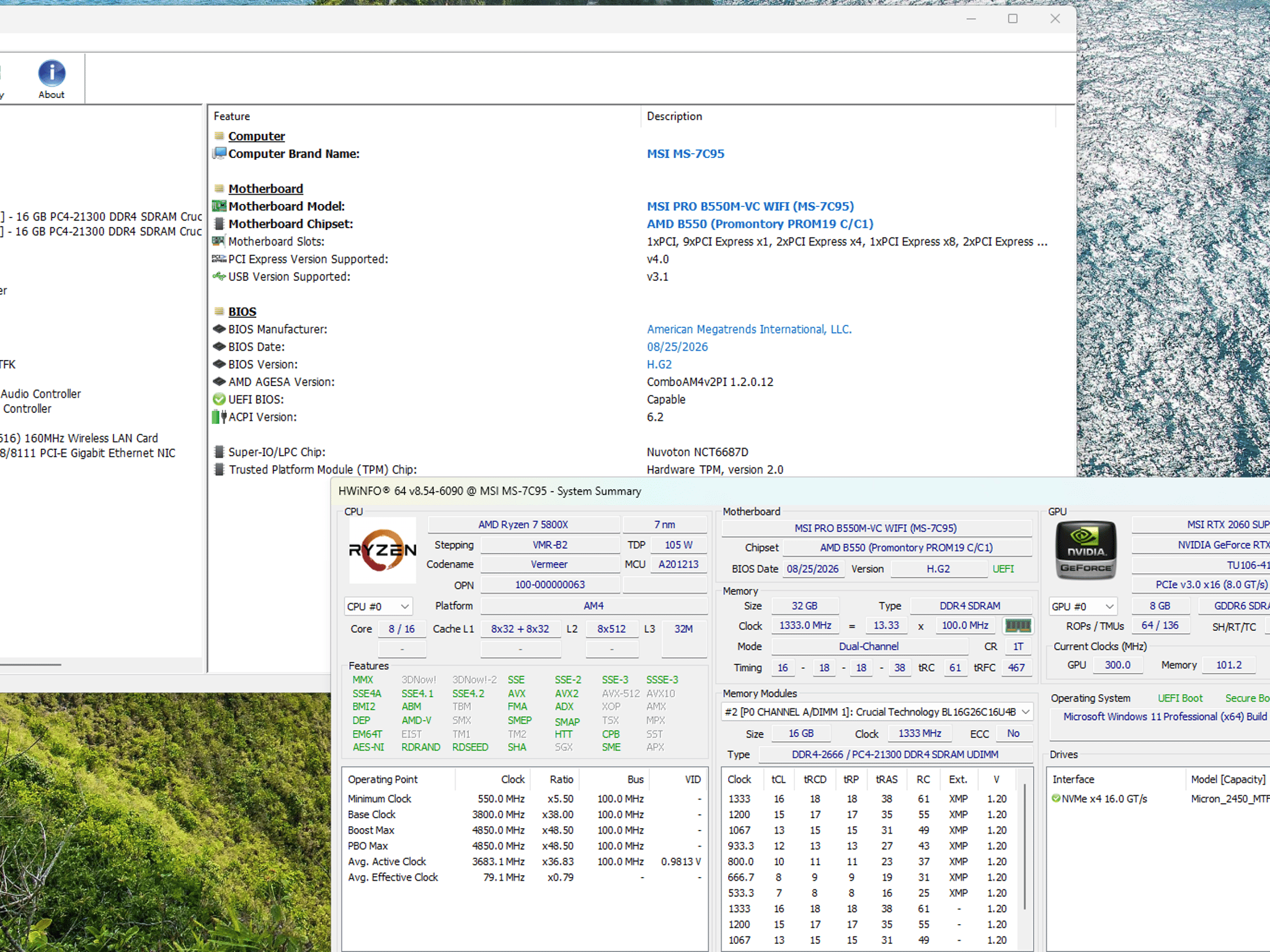The image size is (1270, 952).
Task: Click the PCI Express Version Supported icon
Action: [219, 258]
